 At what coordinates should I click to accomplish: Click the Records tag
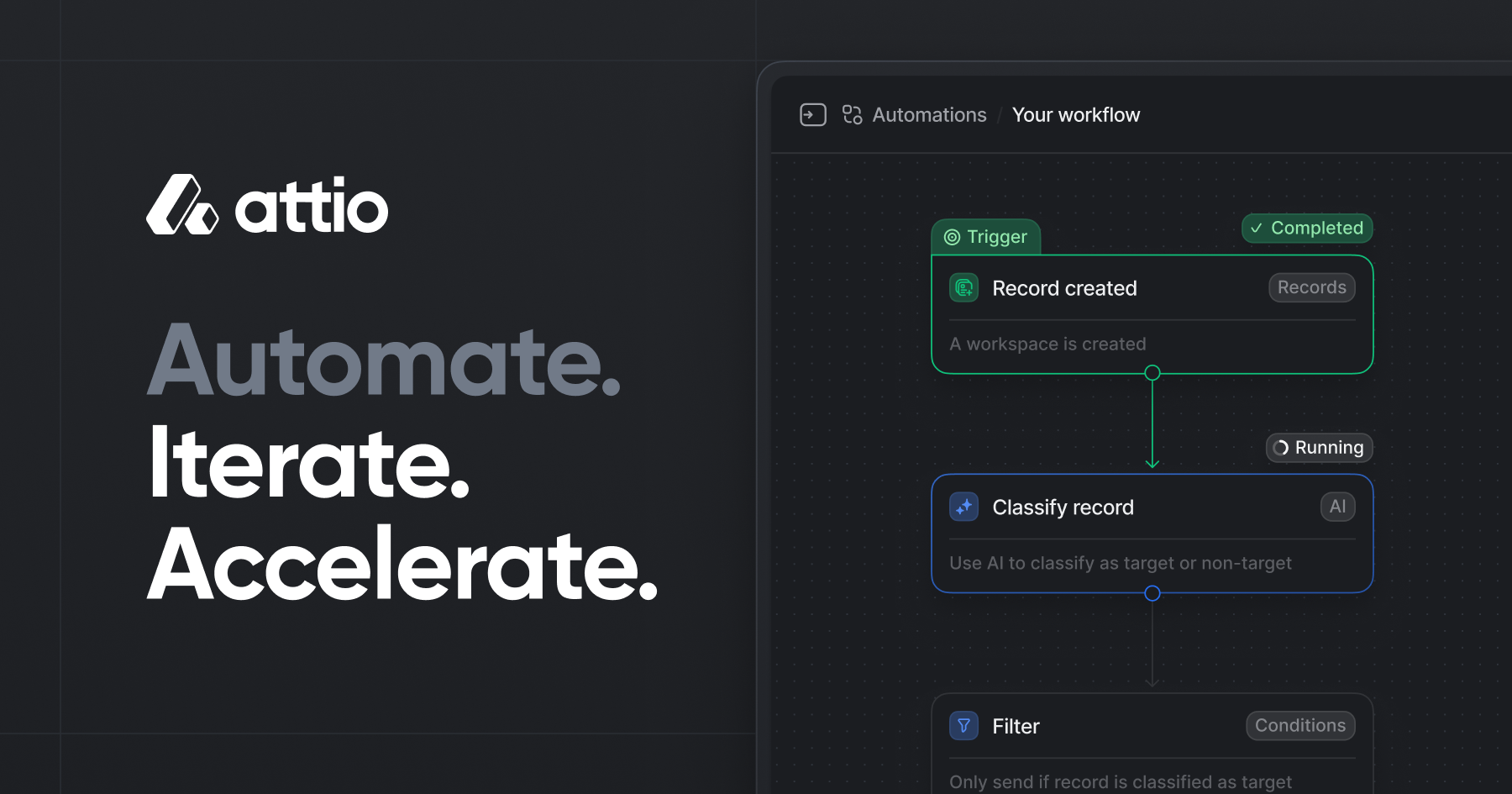pyautogui.click(x=1311, y=287)
